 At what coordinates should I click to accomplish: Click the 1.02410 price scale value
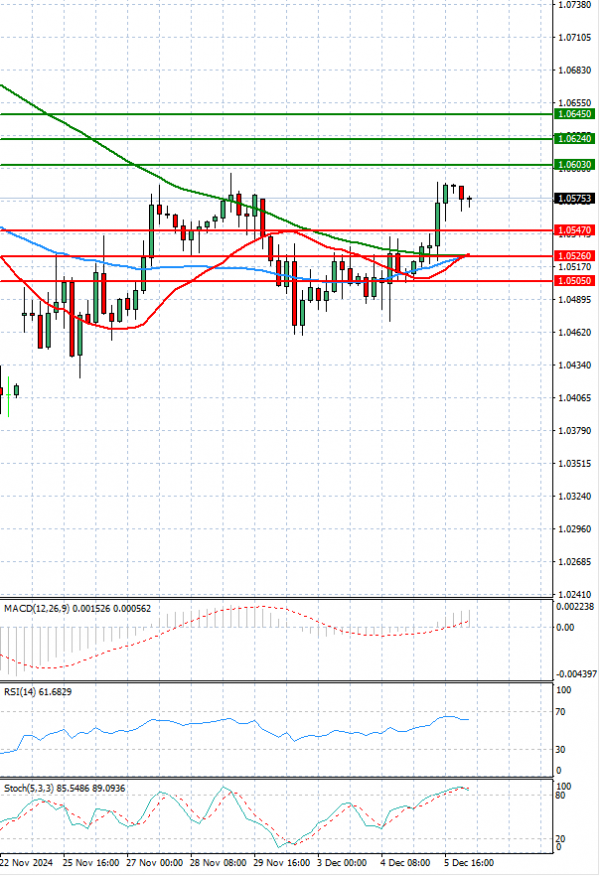pyautogui.click(x=575, y=595)
